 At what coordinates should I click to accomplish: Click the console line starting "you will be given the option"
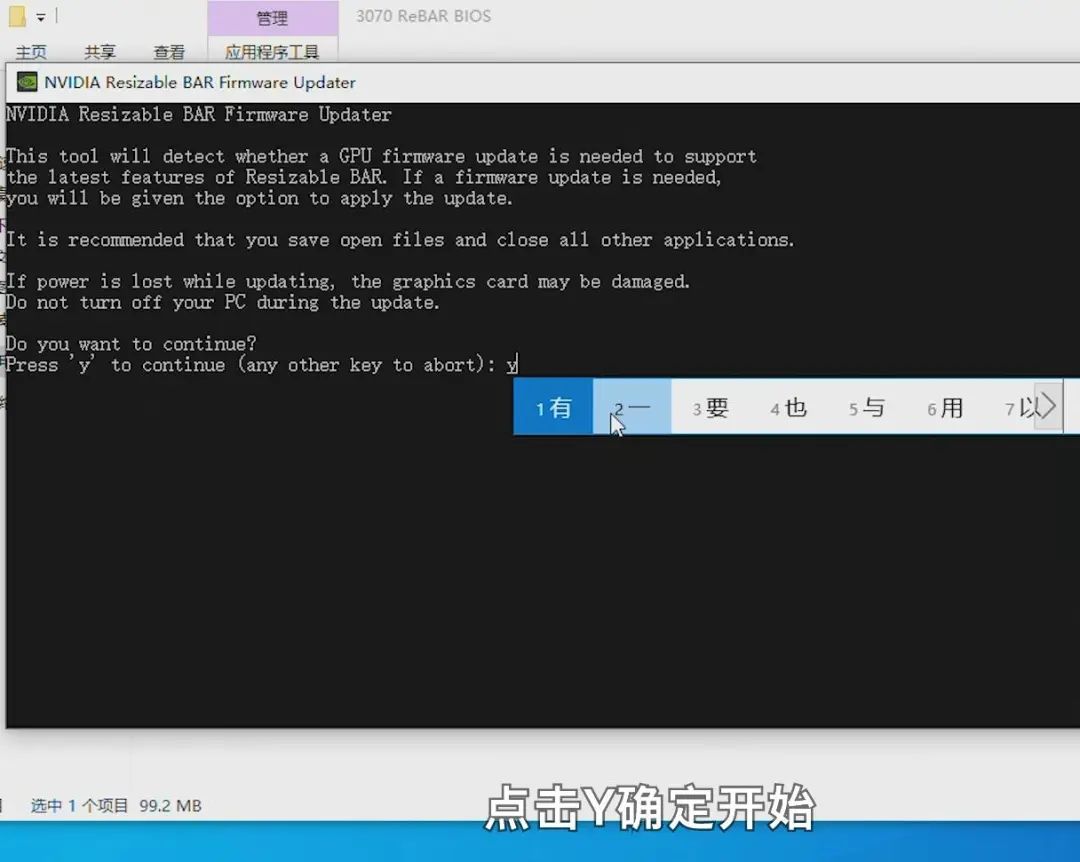pyautogui.click(x=259, y=198)
